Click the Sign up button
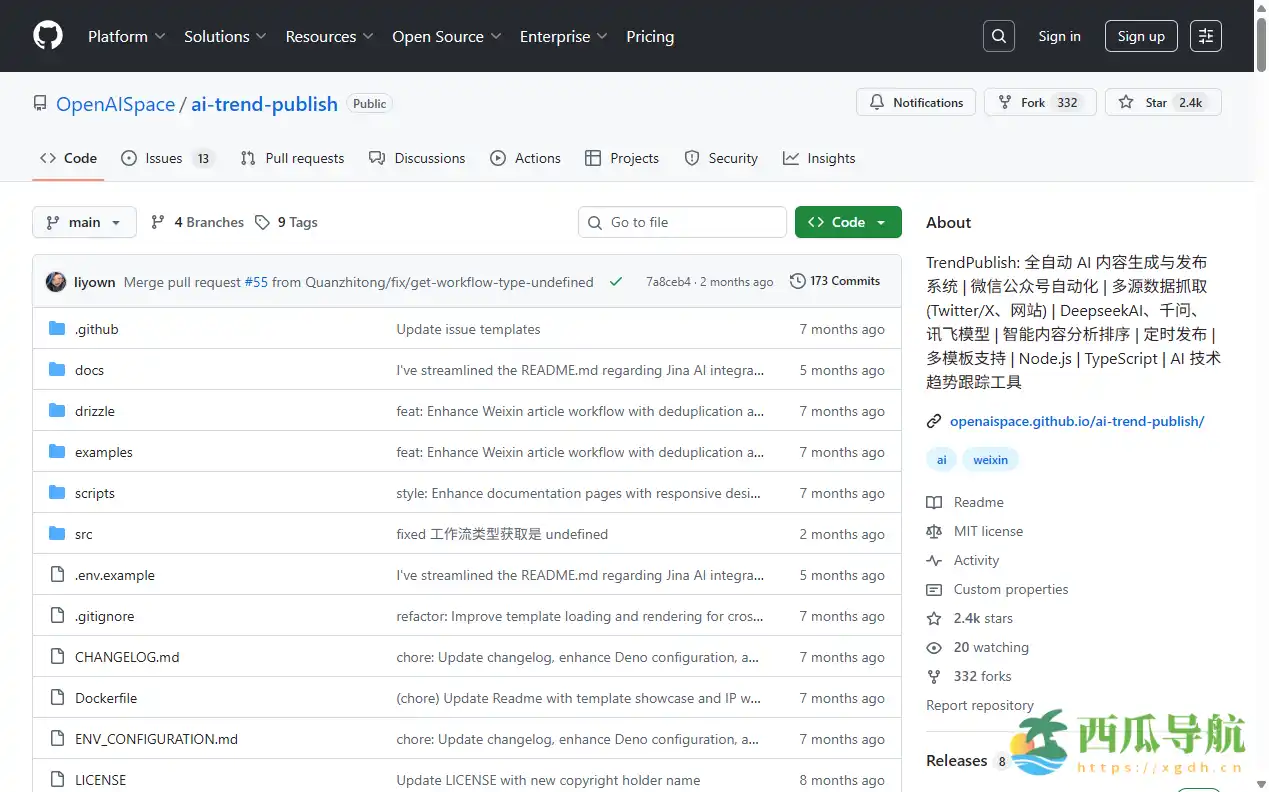Screen dimensions: 1269x792 (x=1141, y=36)
